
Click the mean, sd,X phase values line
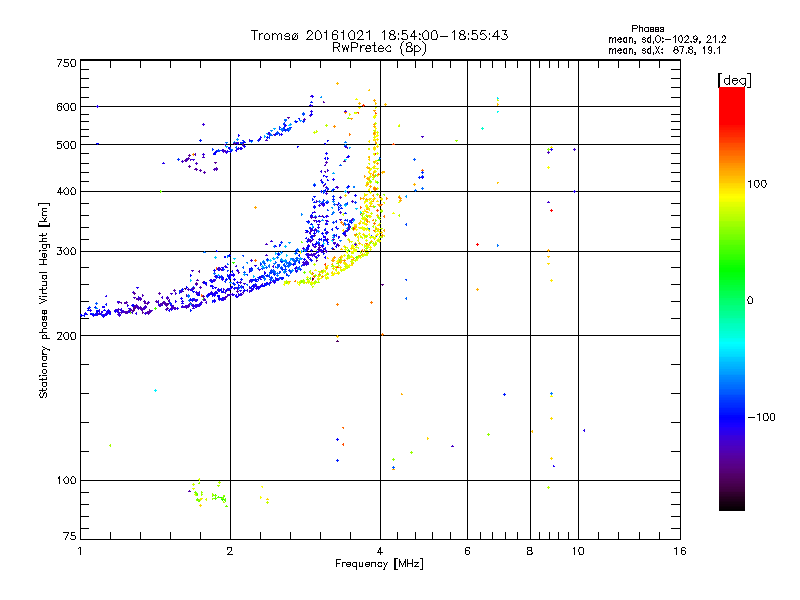tap(681, 50)
